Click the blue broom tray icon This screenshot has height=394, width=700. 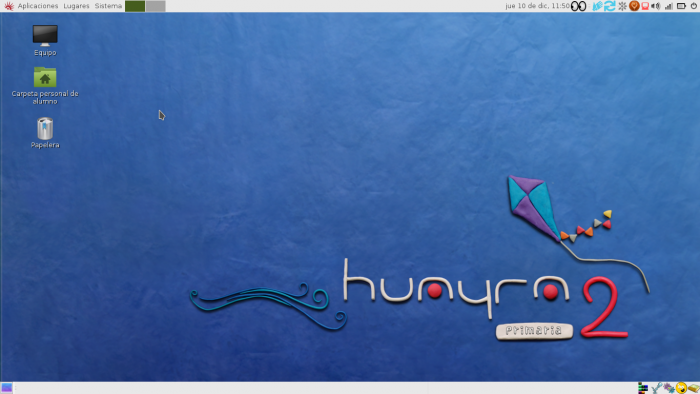pos(597,6)
